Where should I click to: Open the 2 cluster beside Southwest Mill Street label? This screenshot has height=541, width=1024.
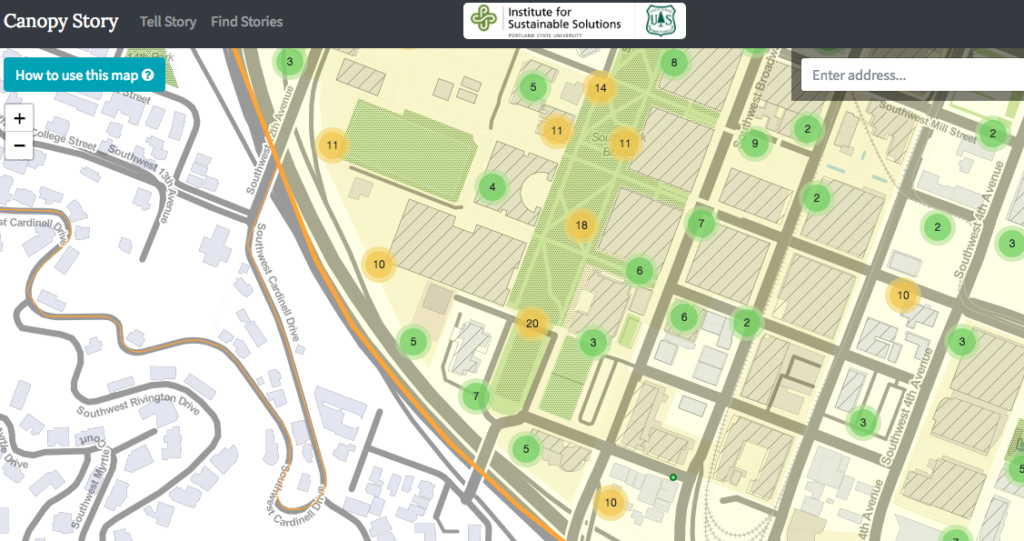[993, 134]
